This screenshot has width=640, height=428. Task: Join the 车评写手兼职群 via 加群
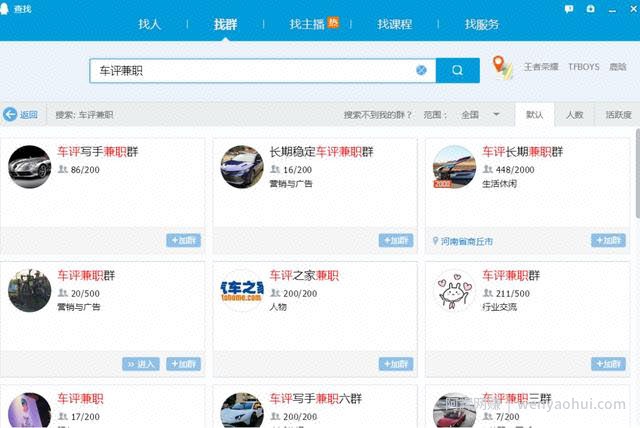tap(184, 240)
